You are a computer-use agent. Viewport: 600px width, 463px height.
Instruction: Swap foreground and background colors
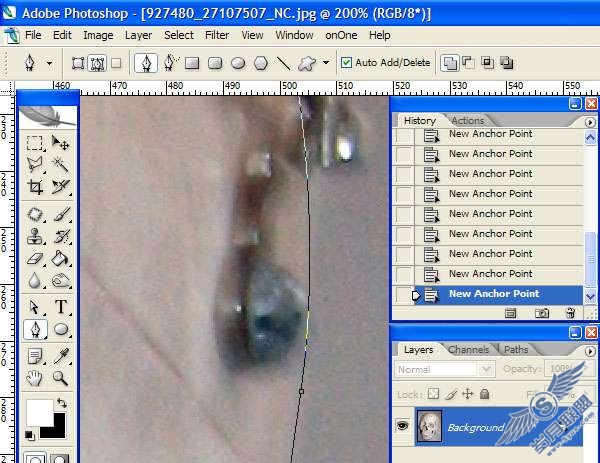[61, 403]
